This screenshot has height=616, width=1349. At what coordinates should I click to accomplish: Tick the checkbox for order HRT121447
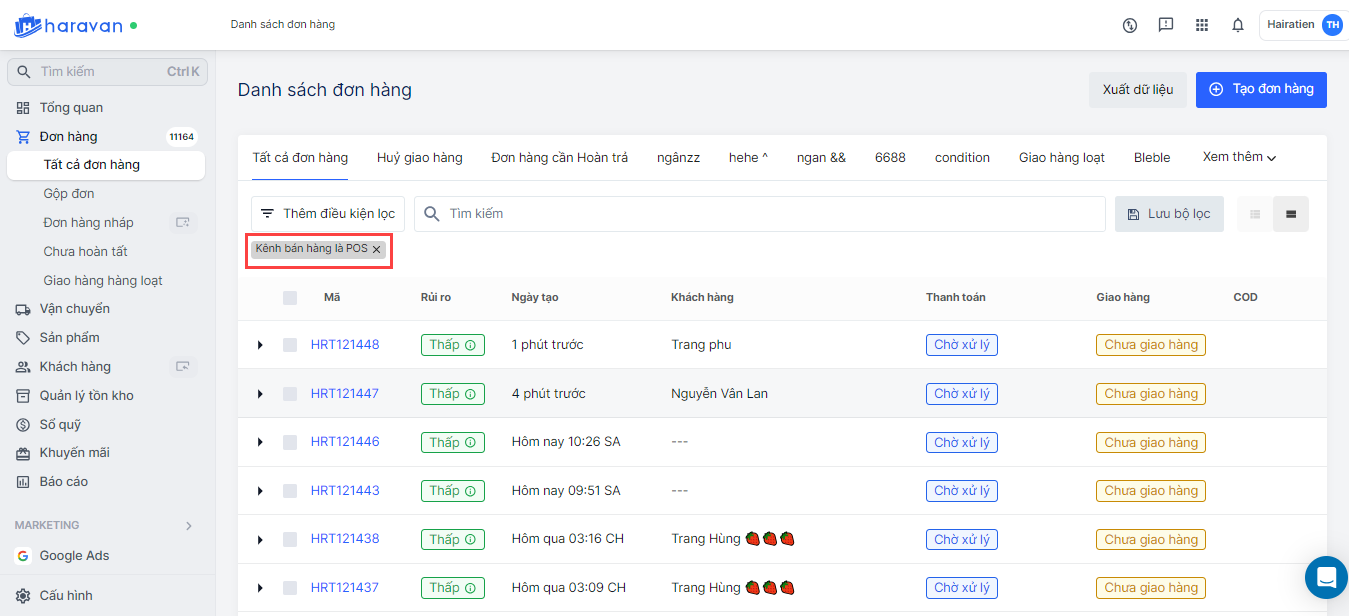pyautogui.click(x=290, y=394)
